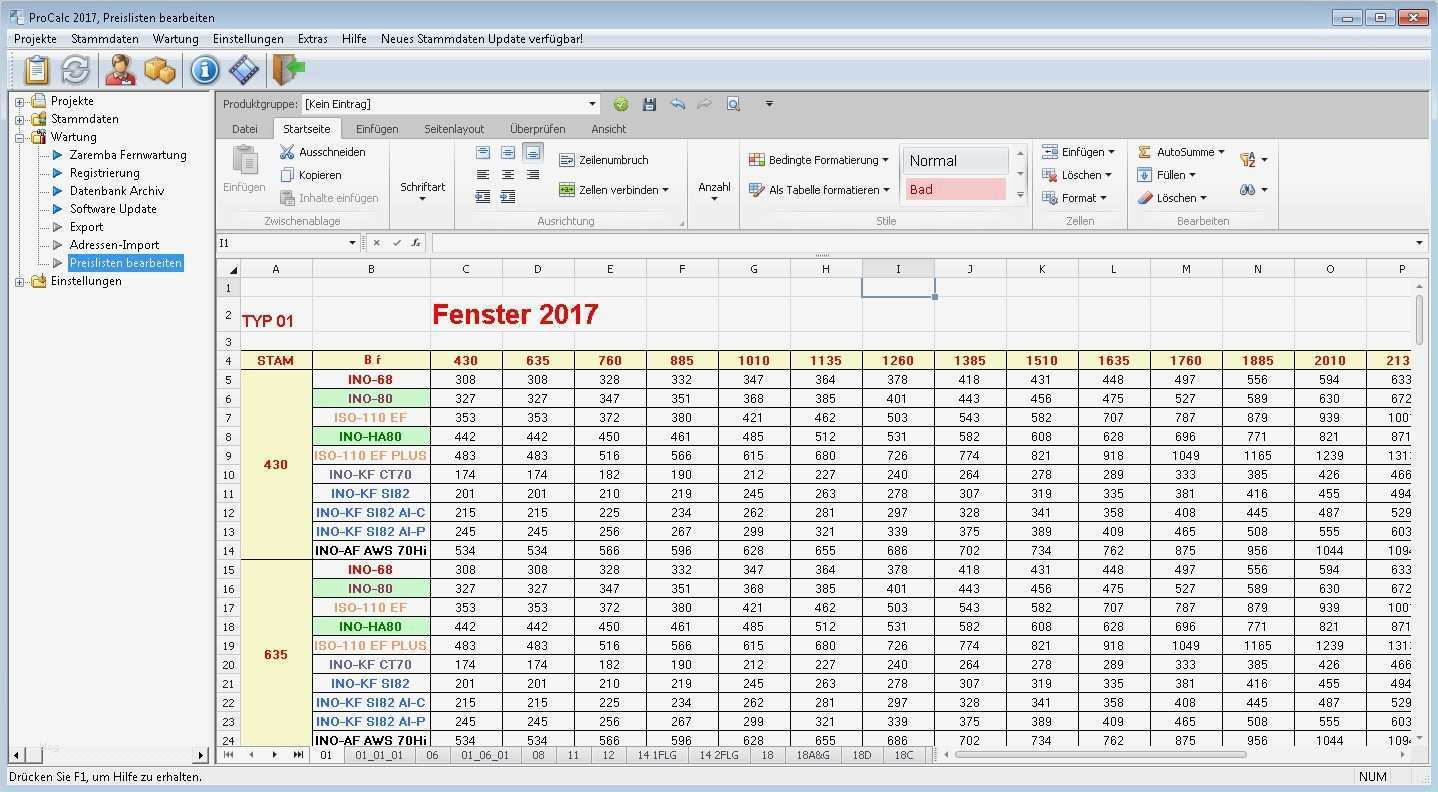Switch to the Einfügen ribbon tab
The width and height of the screenshot is (1438, 792).
pyautogui.click(x=375, y=128)
